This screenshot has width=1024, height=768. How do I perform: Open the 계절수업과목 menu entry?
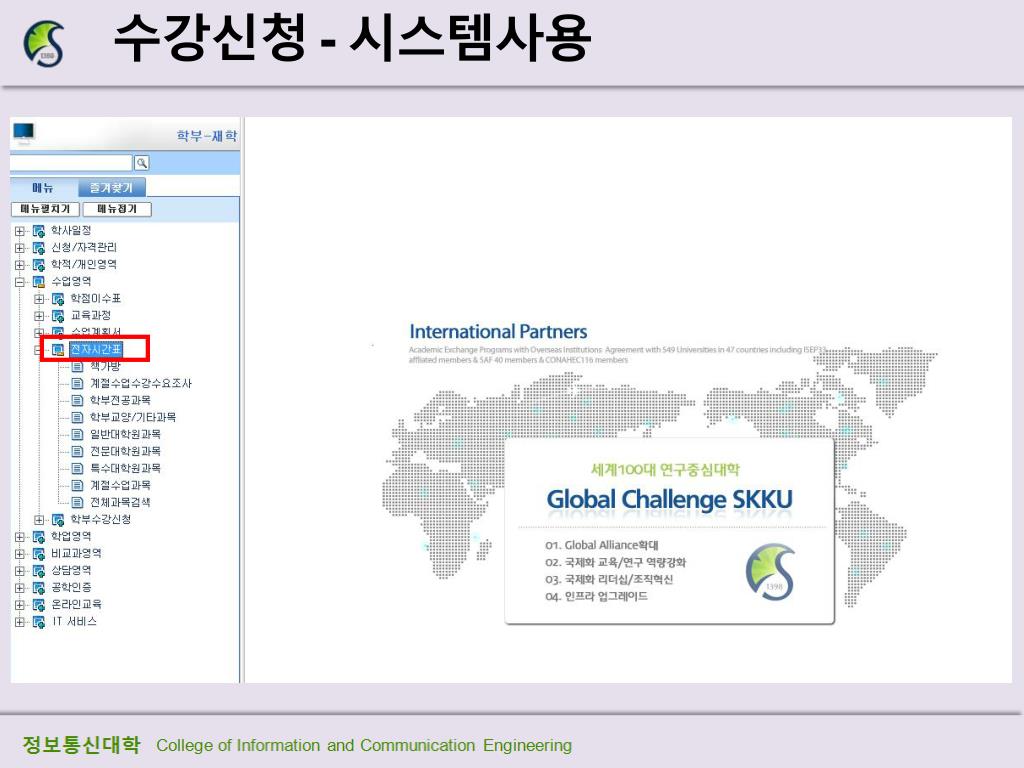(120, 485)
